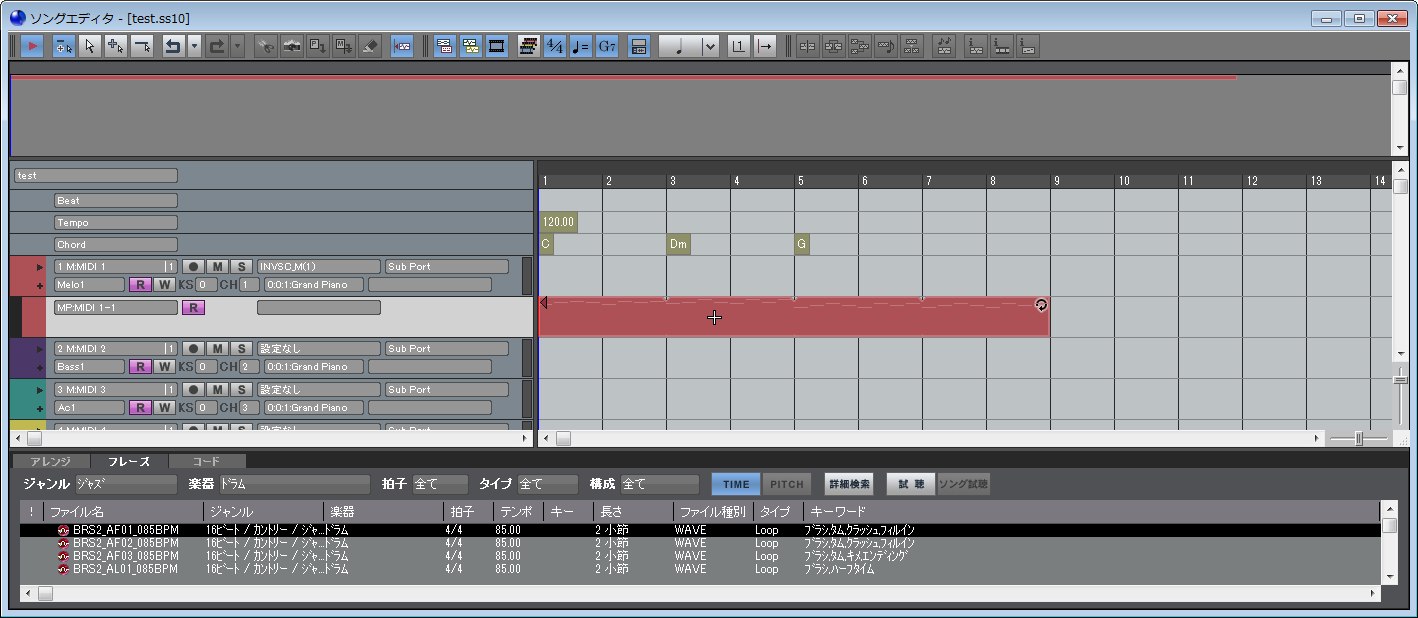Click the red play arrow icon
1418x618 pixels.
[32, 46]
